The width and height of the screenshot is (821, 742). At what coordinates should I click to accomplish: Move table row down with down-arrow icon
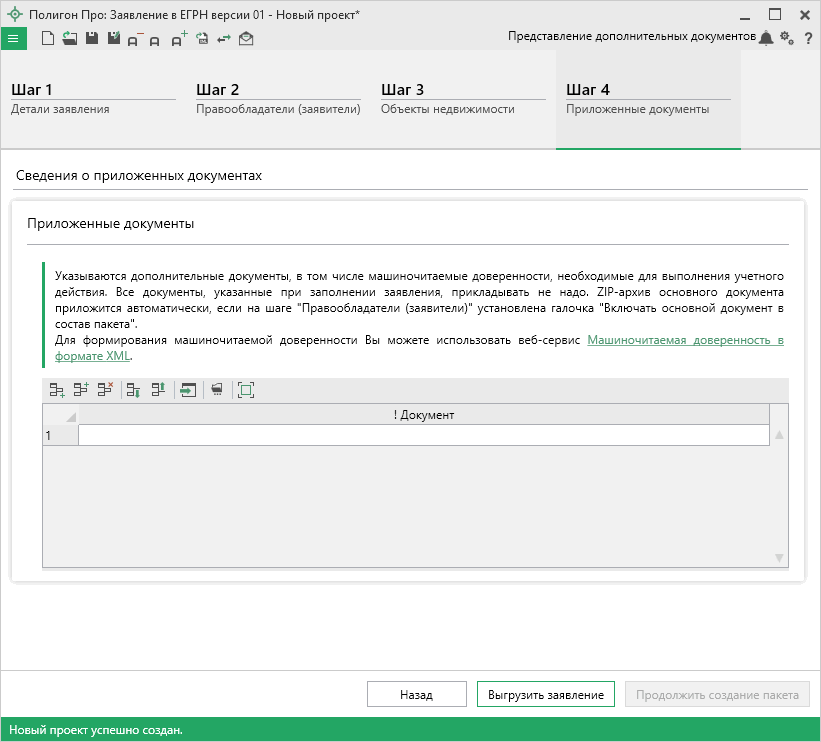(132, 390)
